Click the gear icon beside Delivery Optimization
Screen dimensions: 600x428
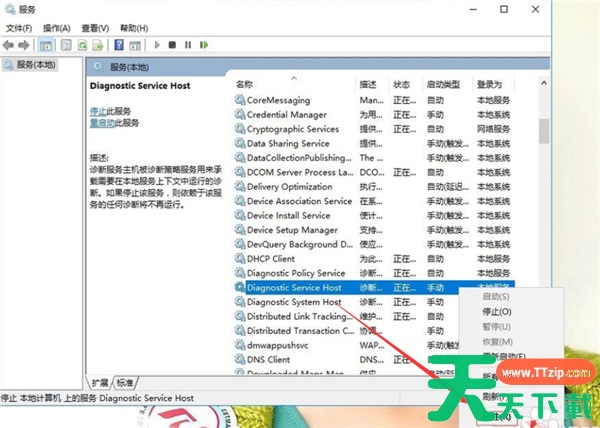pos(240,187)
